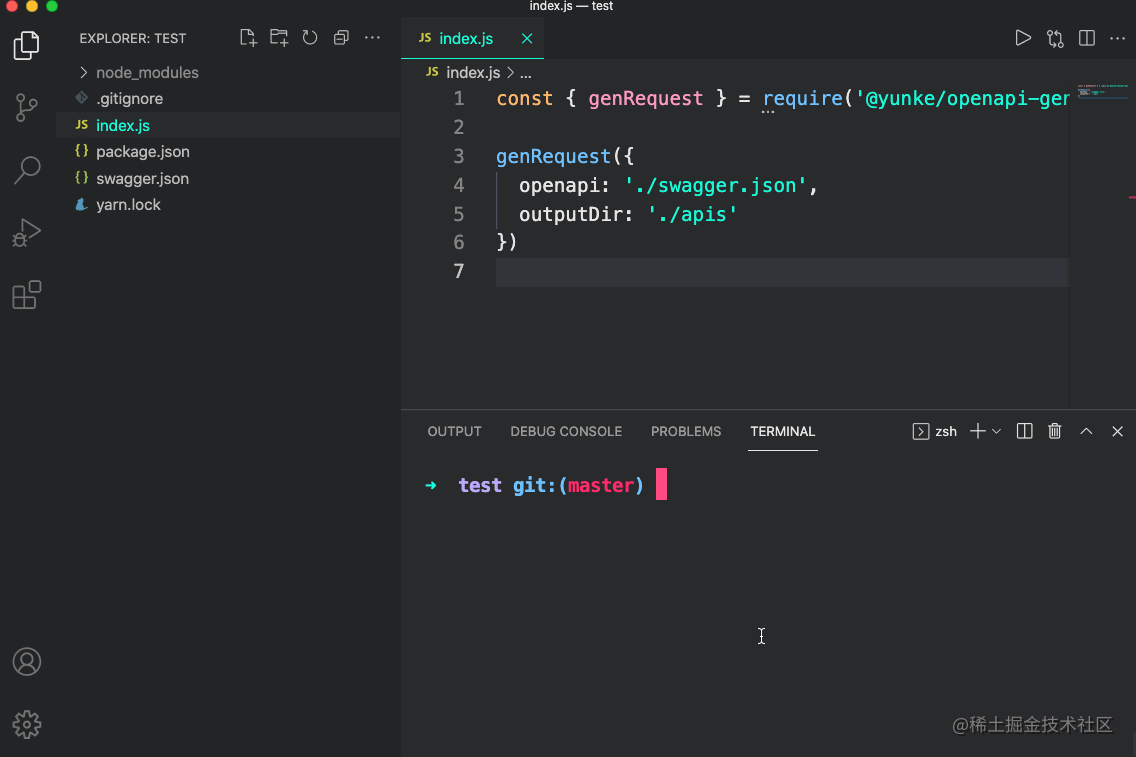Screen dimensions: 1136x757
Task: Split the terminal panel
Action: click(x=1024, y=432)
